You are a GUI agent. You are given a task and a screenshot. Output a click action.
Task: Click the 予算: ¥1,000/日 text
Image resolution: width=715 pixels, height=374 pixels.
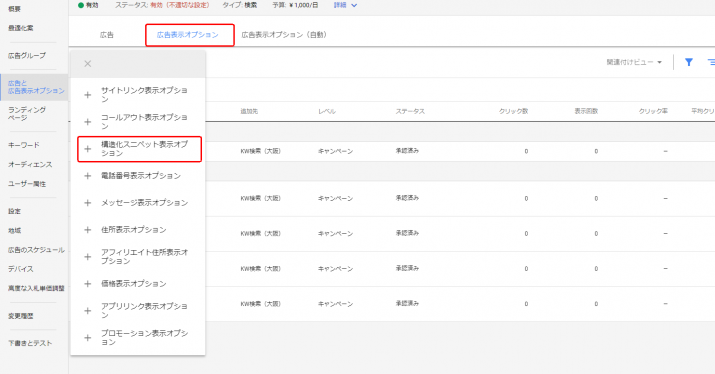(295, 5)
